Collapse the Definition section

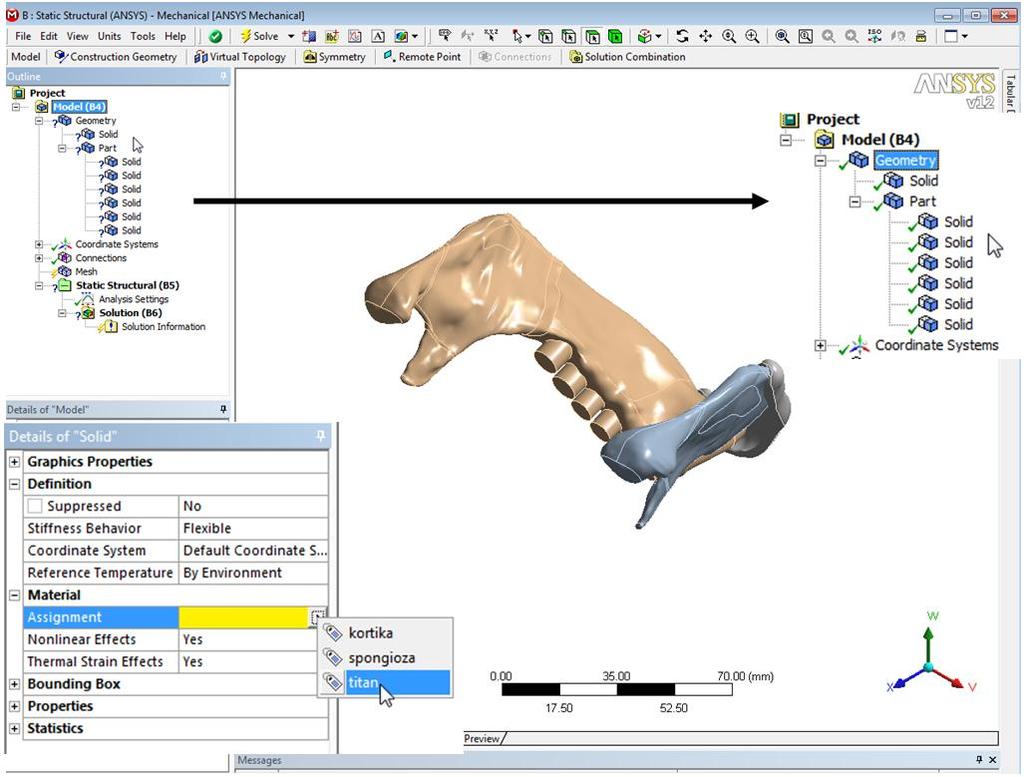pyautogui.click(x=14, y=484)
